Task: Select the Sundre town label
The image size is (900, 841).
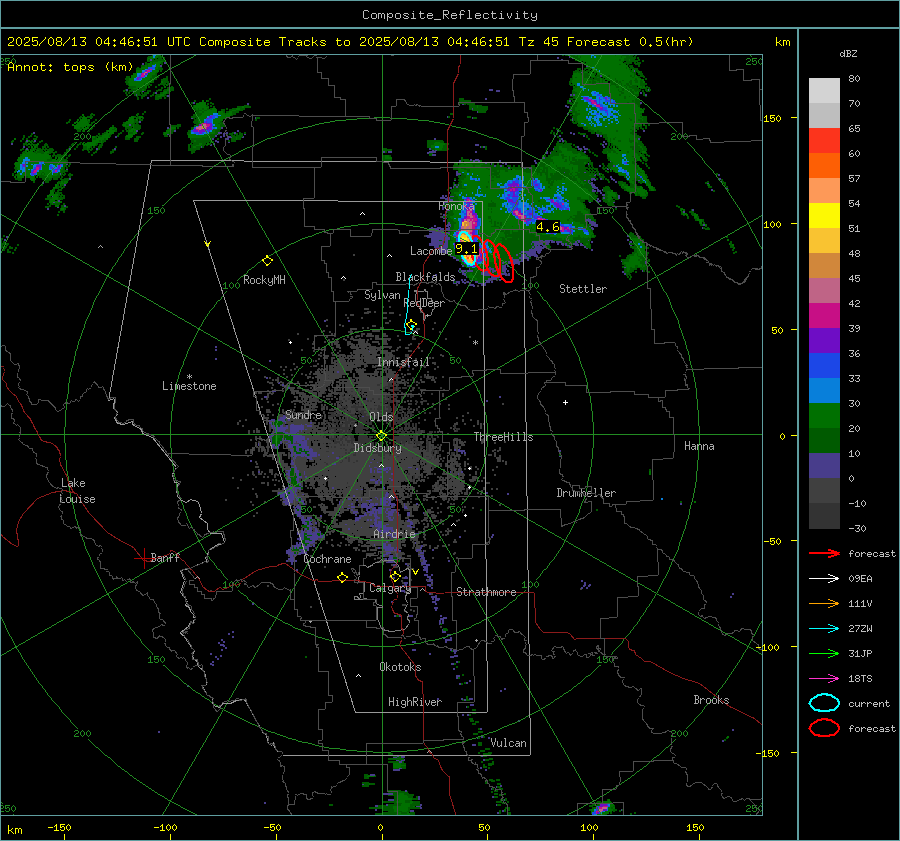Action: [x=303, y=414]
